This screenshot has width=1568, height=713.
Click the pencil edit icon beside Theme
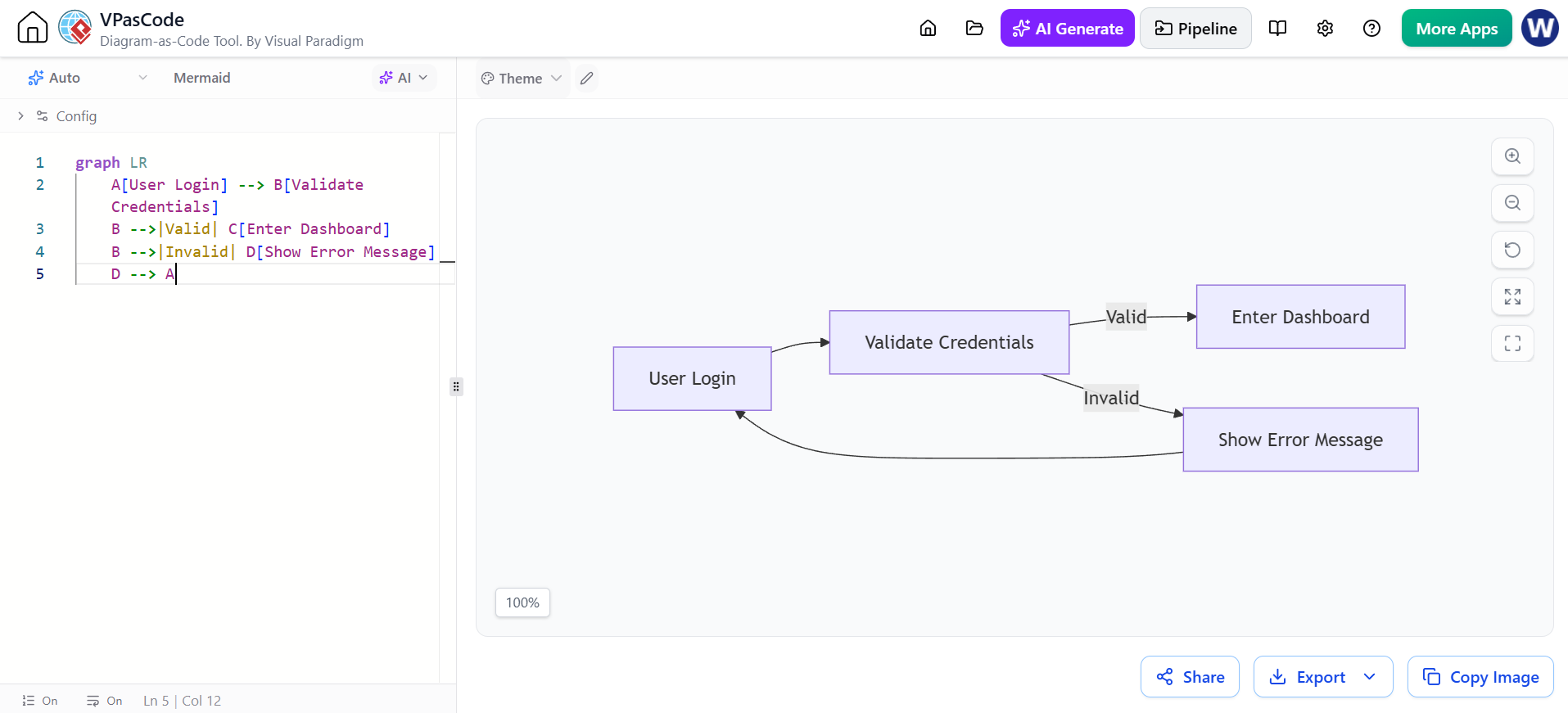pos(586,79)
